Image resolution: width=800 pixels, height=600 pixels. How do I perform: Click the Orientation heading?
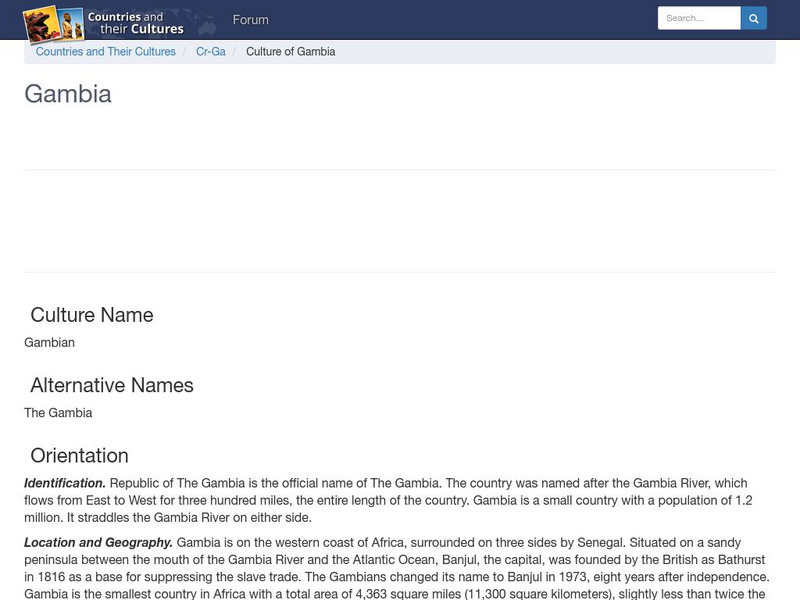pyautogui.click(x=80, y=456)
